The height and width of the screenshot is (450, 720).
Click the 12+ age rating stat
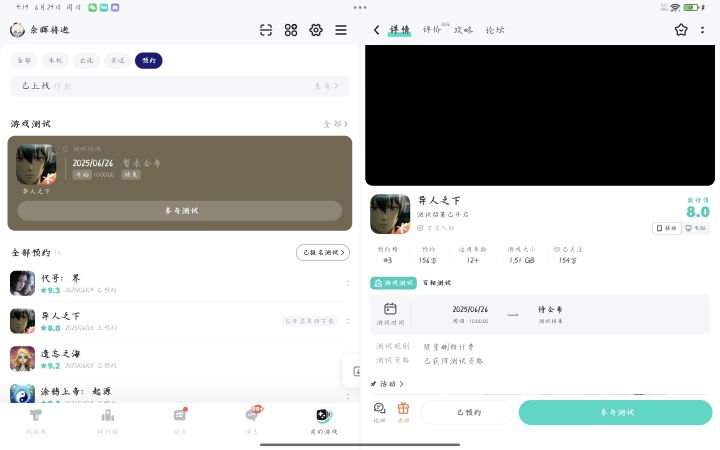[473, 260]
